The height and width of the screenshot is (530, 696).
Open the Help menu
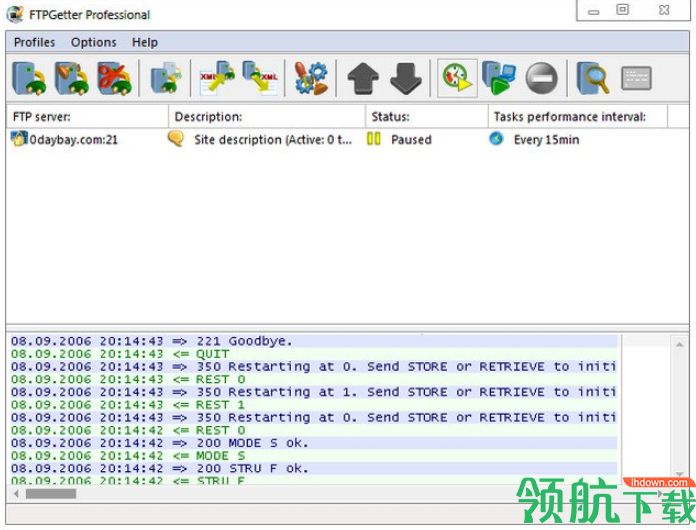click(145, 42)
